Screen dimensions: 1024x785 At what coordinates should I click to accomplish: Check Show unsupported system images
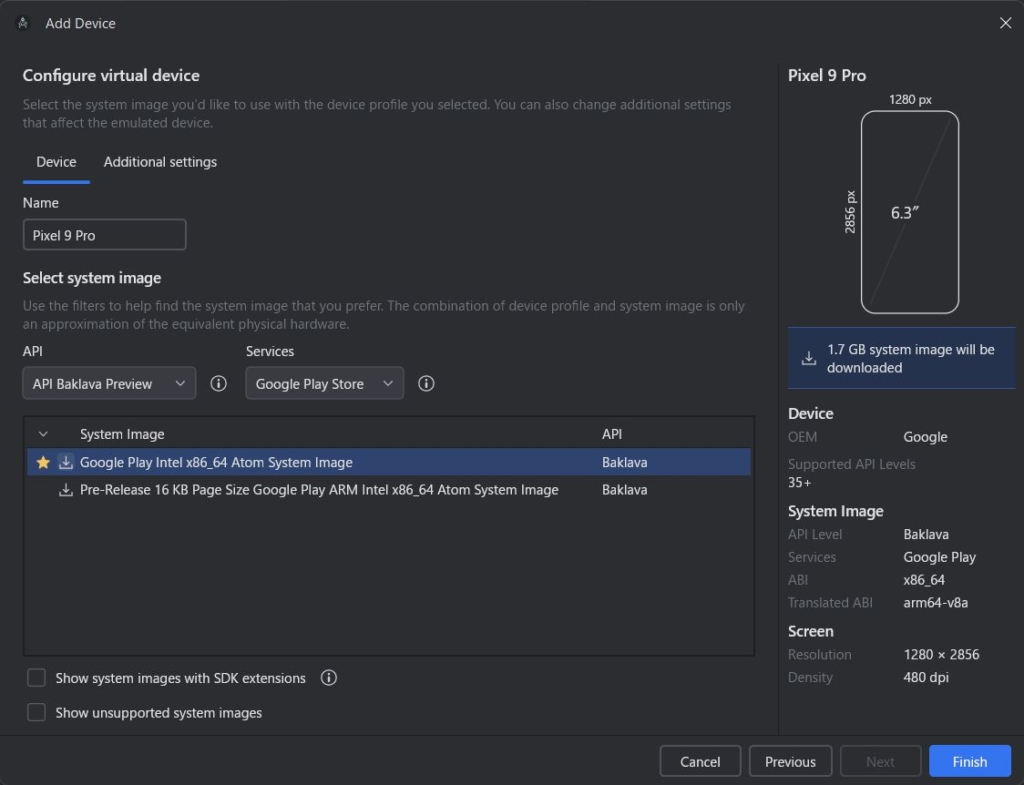click(x=36, y=712)
